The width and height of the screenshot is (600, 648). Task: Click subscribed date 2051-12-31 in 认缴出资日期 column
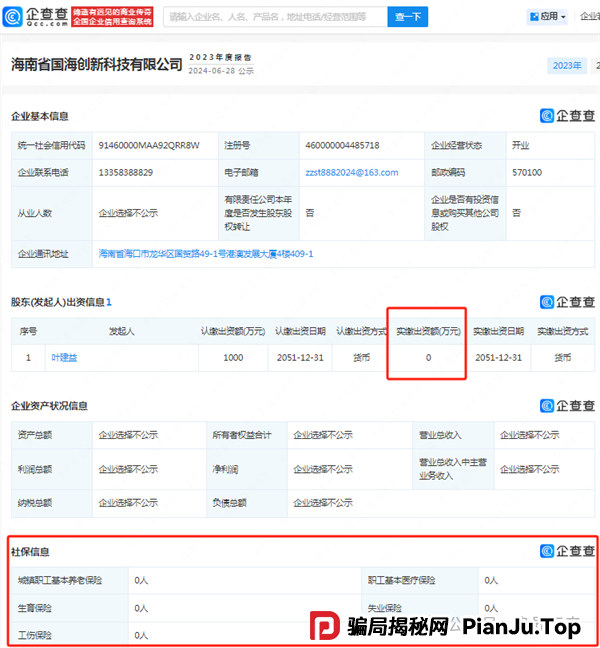(x=300, y=357)
